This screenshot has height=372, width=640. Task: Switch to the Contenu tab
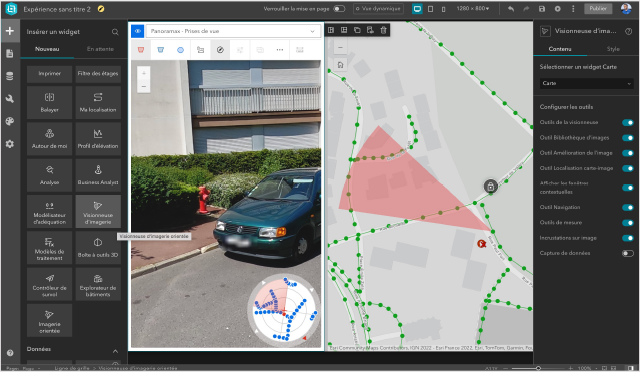point(560,49)
